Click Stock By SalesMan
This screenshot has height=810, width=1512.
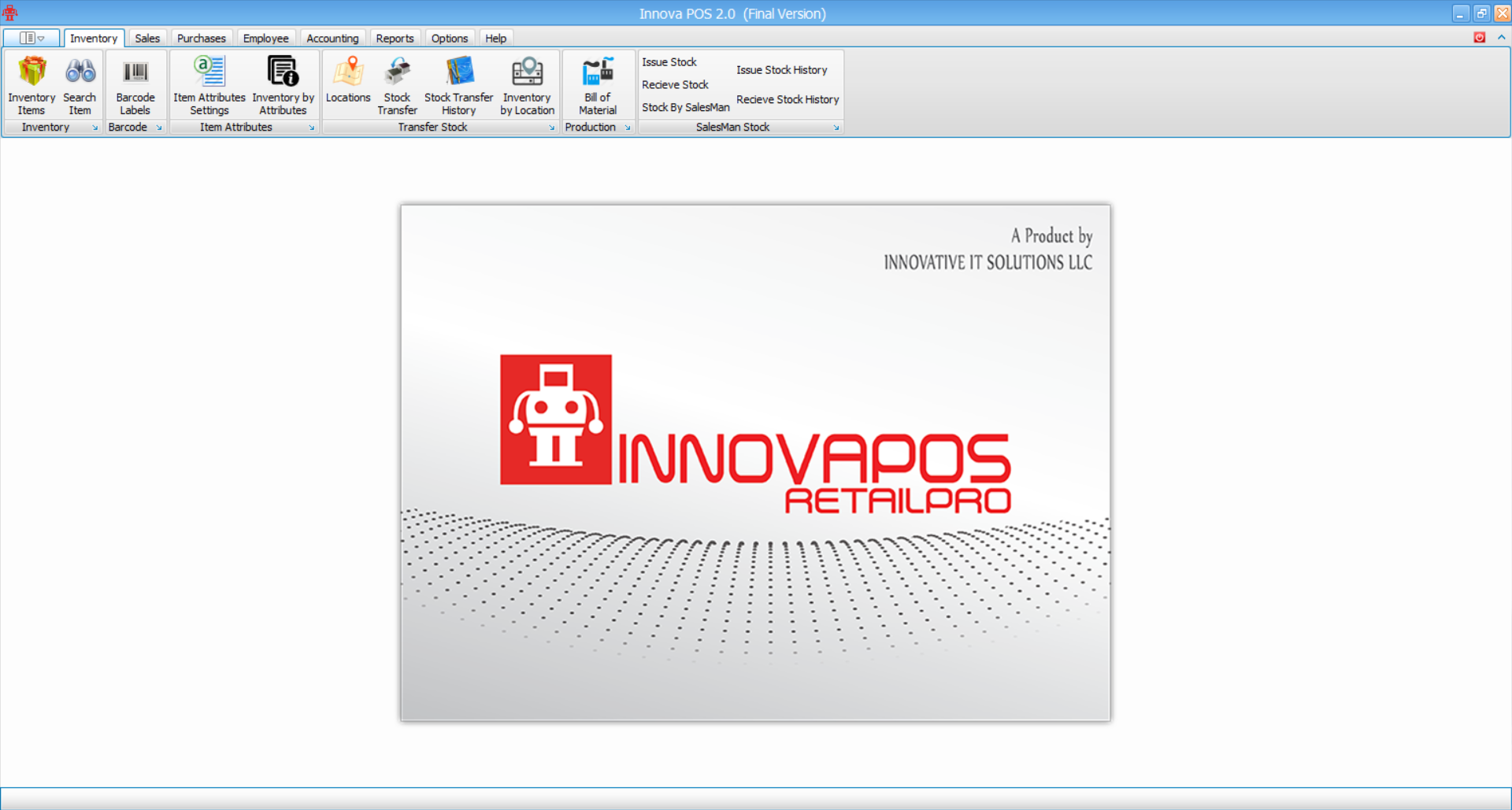pos(685,107)
